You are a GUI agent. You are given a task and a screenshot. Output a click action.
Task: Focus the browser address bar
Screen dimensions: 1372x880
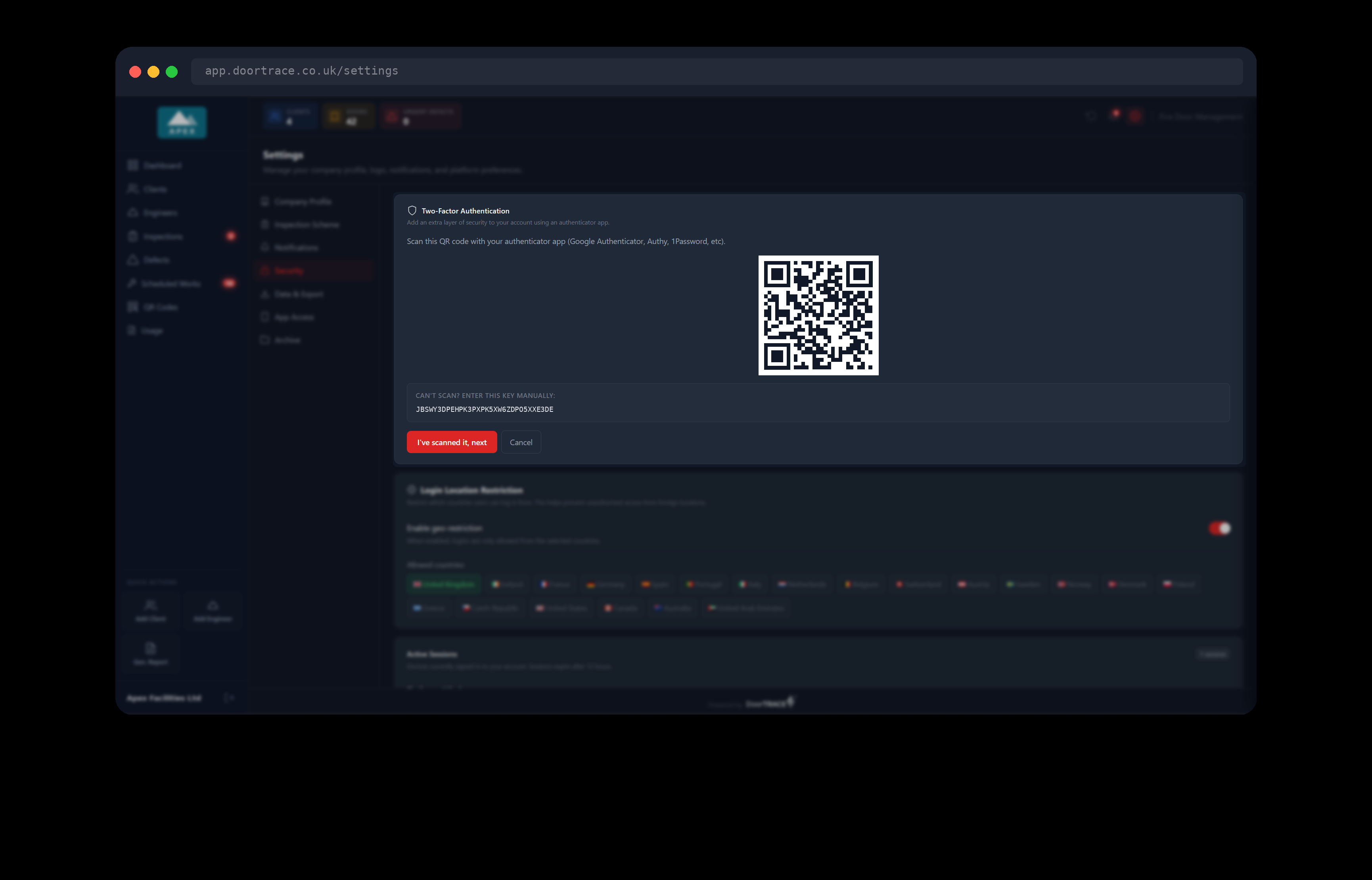(x=717, y=71)
